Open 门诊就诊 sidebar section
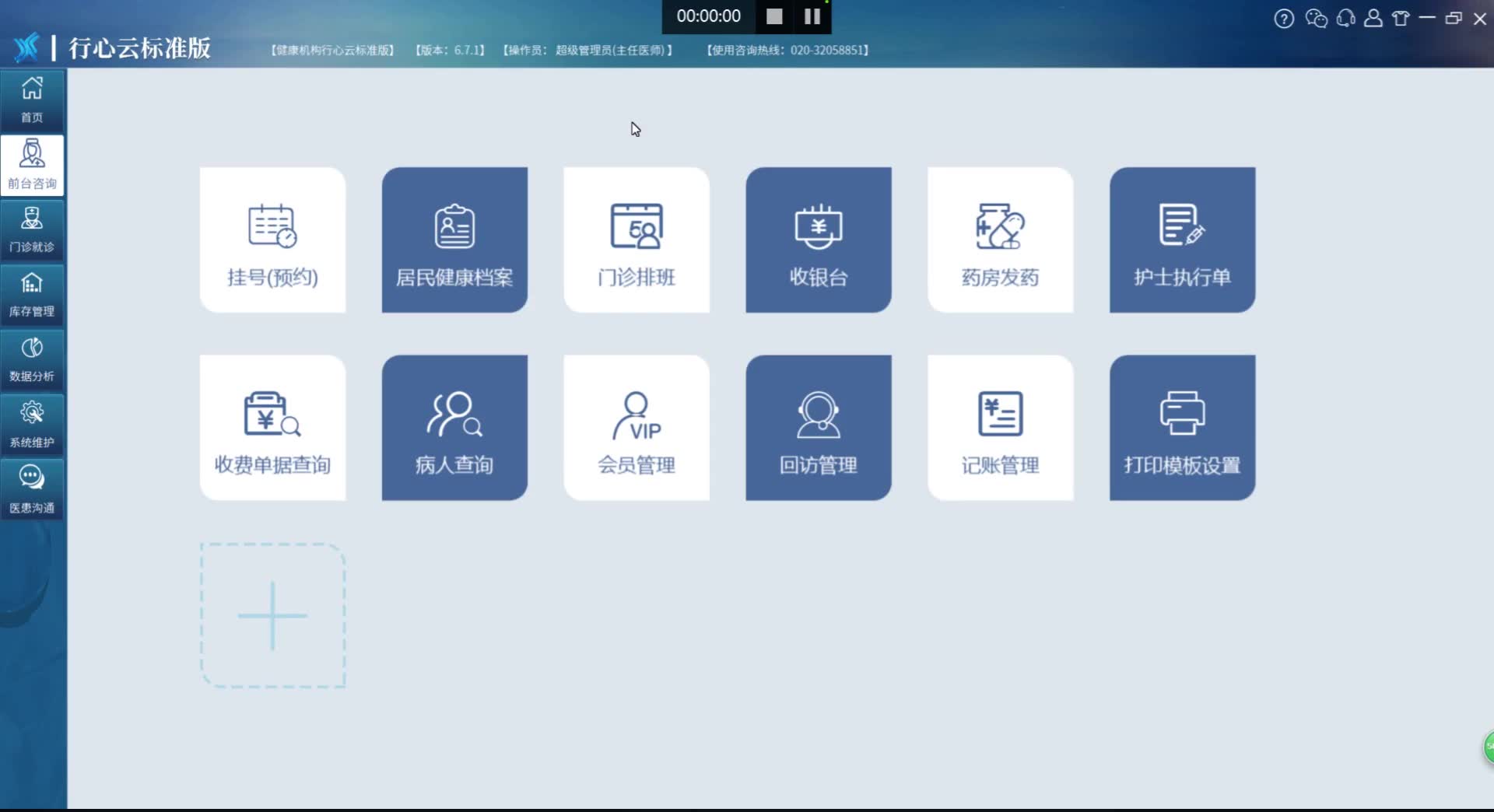This screenshot has height=812, width=1494. (32, 229)
